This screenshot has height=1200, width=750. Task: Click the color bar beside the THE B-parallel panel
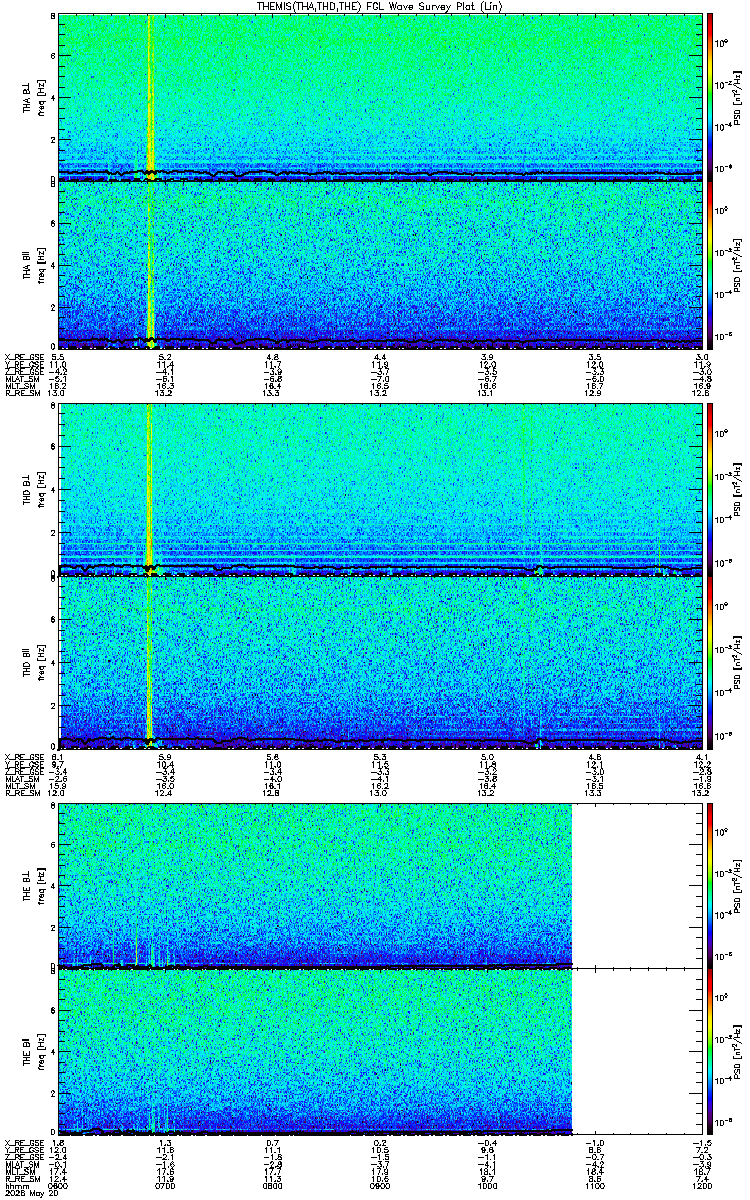point(711,1052)
